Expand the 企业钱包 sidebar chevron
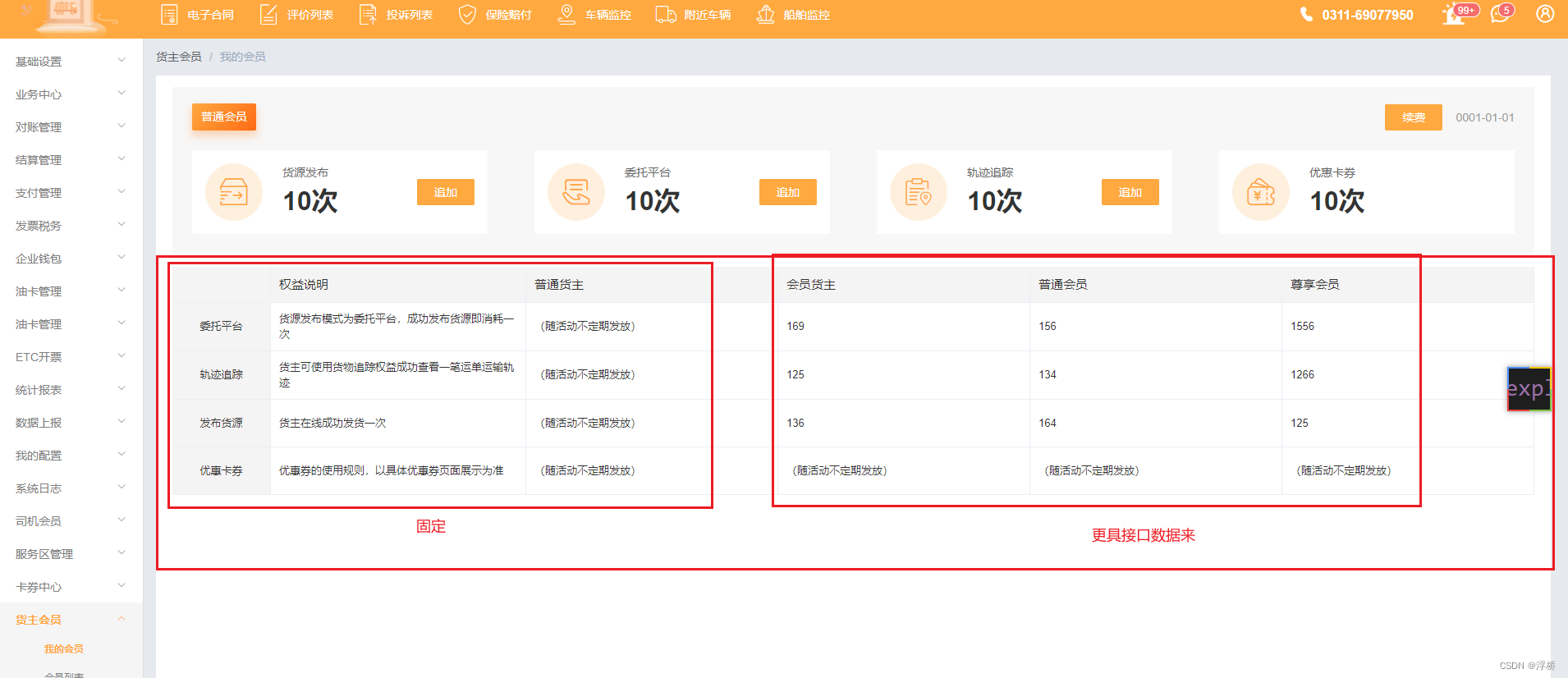The width and height of the screenshot is (1568, 678). (x=121, y=258)
